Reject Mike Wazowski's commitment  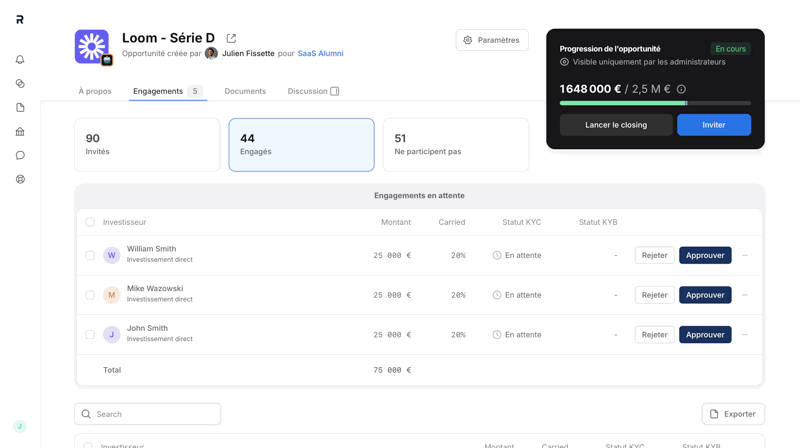pos(655,295)
